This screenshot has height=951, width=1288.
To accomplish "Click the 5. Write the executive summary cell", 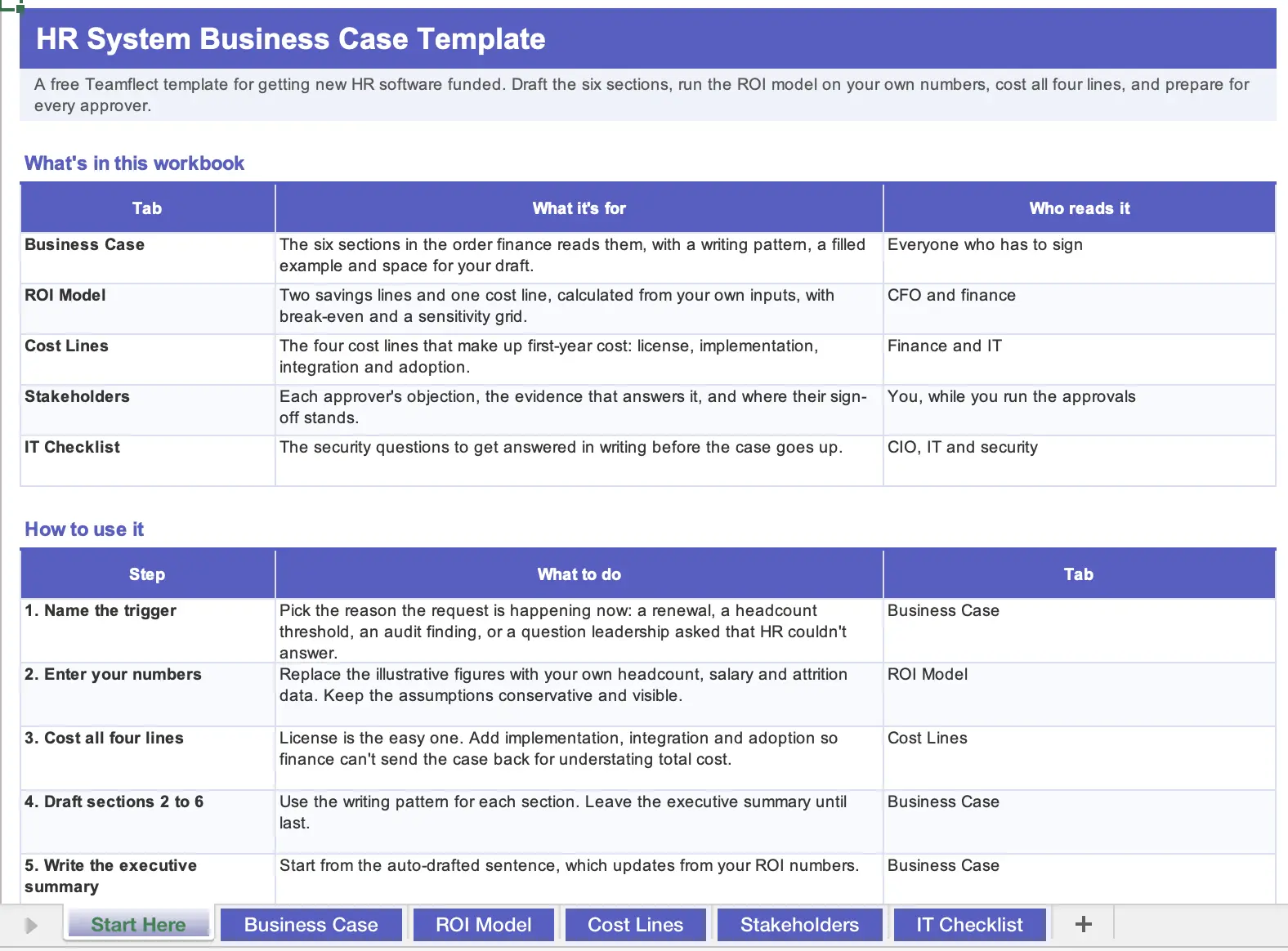I will coord(147,879).
